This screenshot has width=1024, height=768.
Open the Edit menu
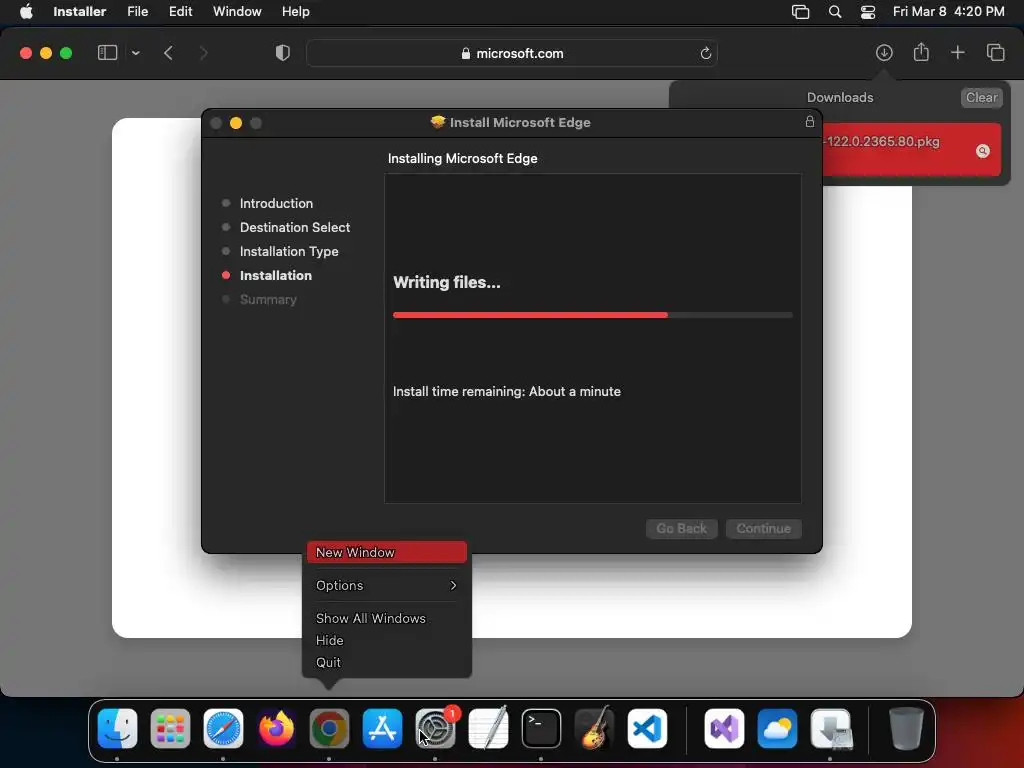(x=180, y=12)
